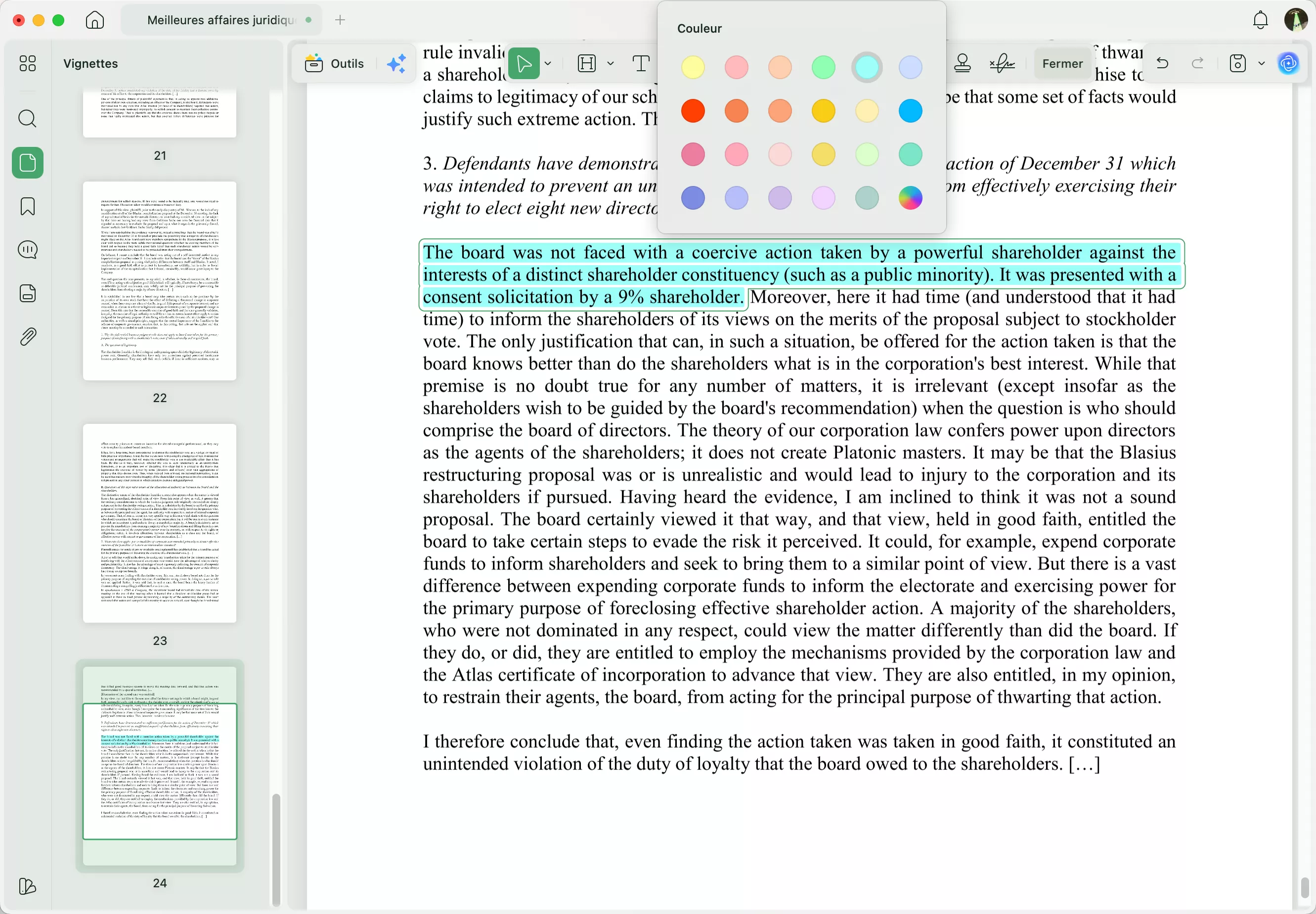Open the search panel in the sidebar
The width and height of the screenshot is (1316, 914).
[27, 119]
